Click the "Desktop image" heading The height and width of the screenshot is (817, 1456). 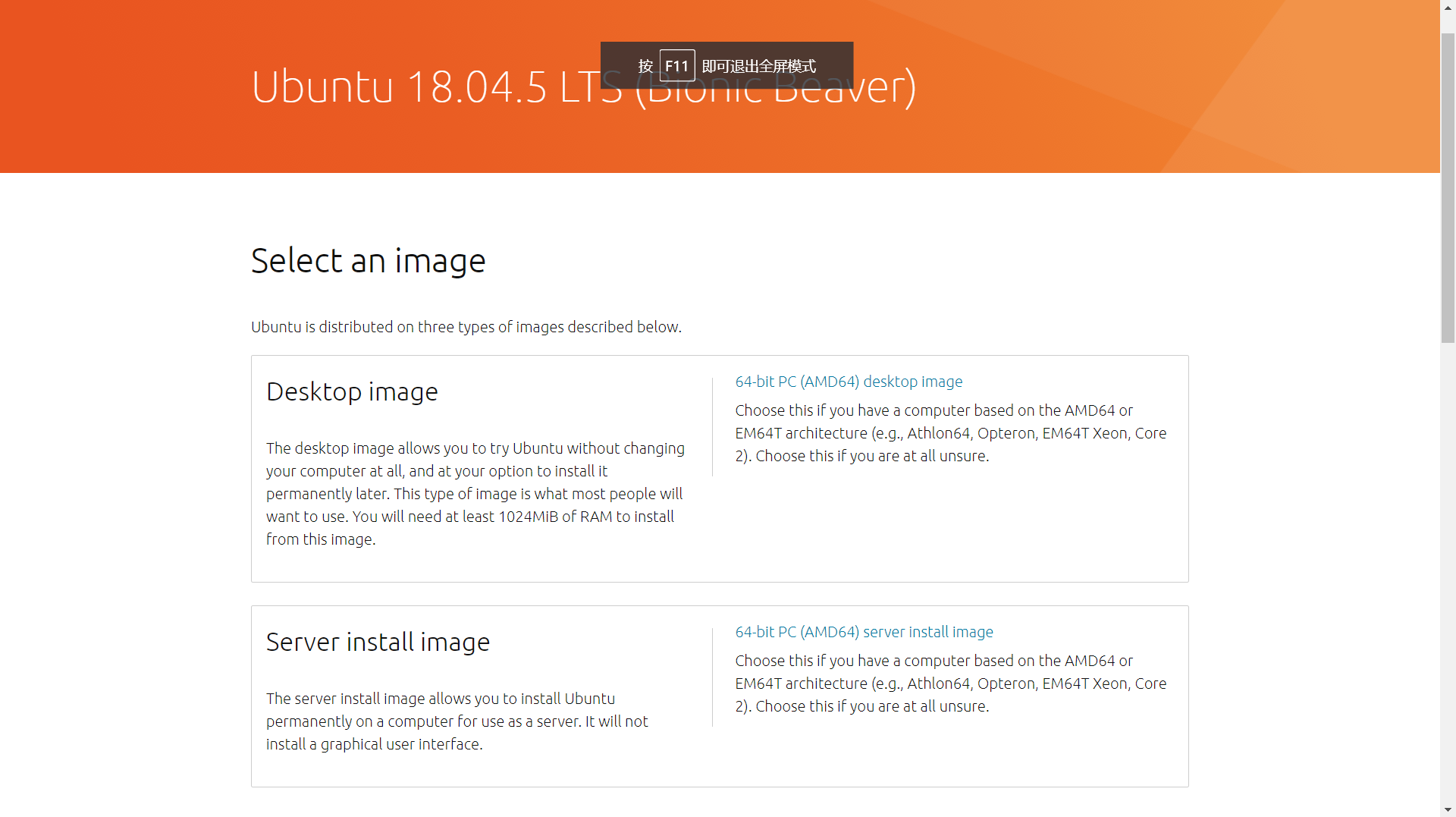(352, 392)
